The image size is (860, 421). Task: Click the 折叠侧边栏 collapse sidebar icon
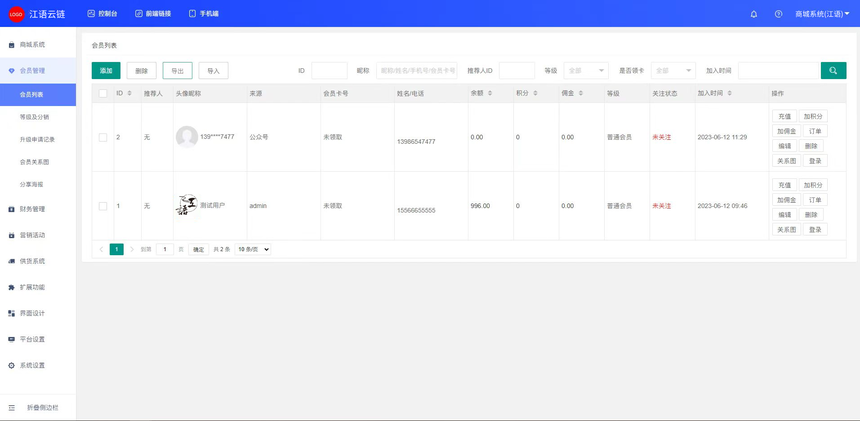12,408
